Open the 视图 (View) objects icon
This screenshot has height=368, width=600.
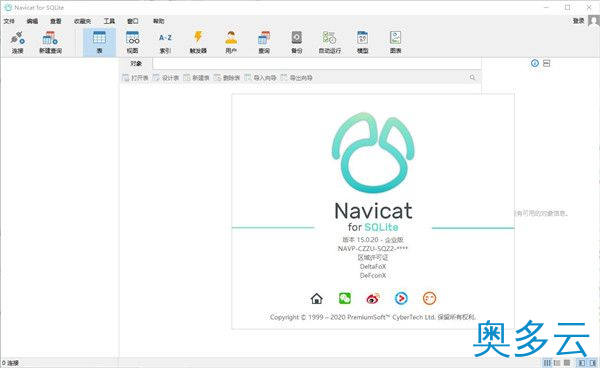tap(132, 42)
